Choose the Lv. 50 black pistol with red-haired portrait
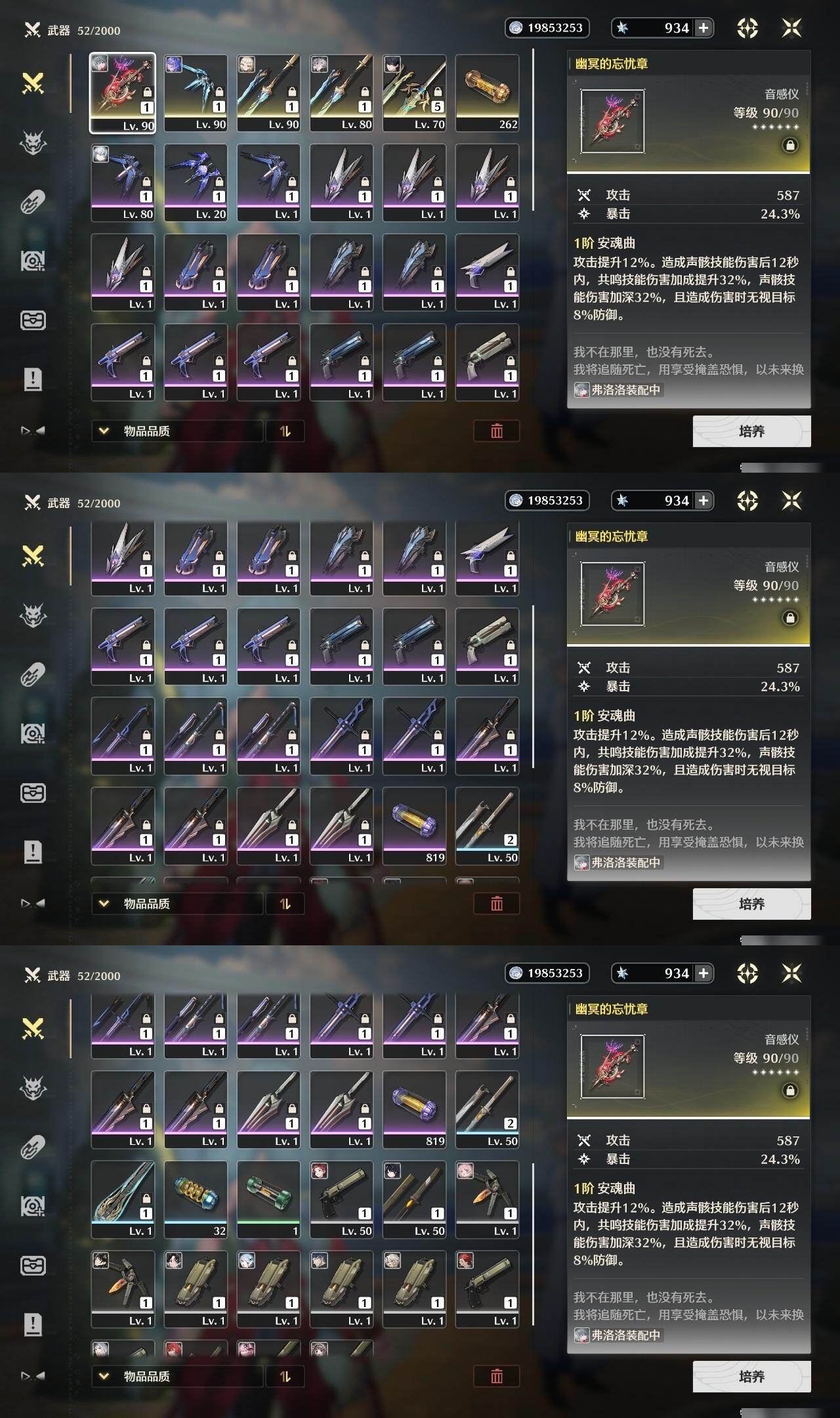Image resolution: width=840 pixels, height=1418 pixels. tap(341, 1199)
